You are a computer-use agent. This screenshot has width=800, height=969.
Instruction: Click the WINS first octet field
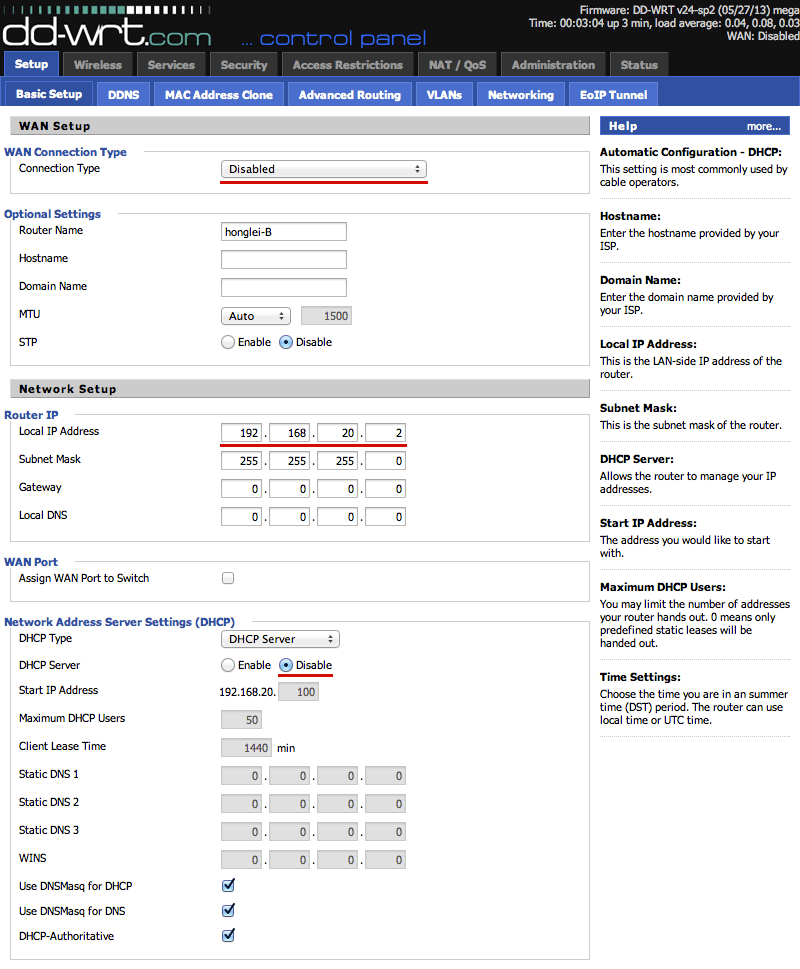[x=242, y=860]
